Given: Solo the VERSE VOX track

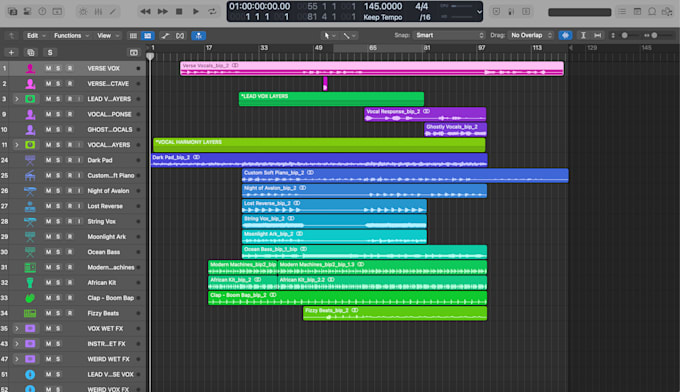Looking at the screenshot, I should pyautogui.click(x=58, y=69).
